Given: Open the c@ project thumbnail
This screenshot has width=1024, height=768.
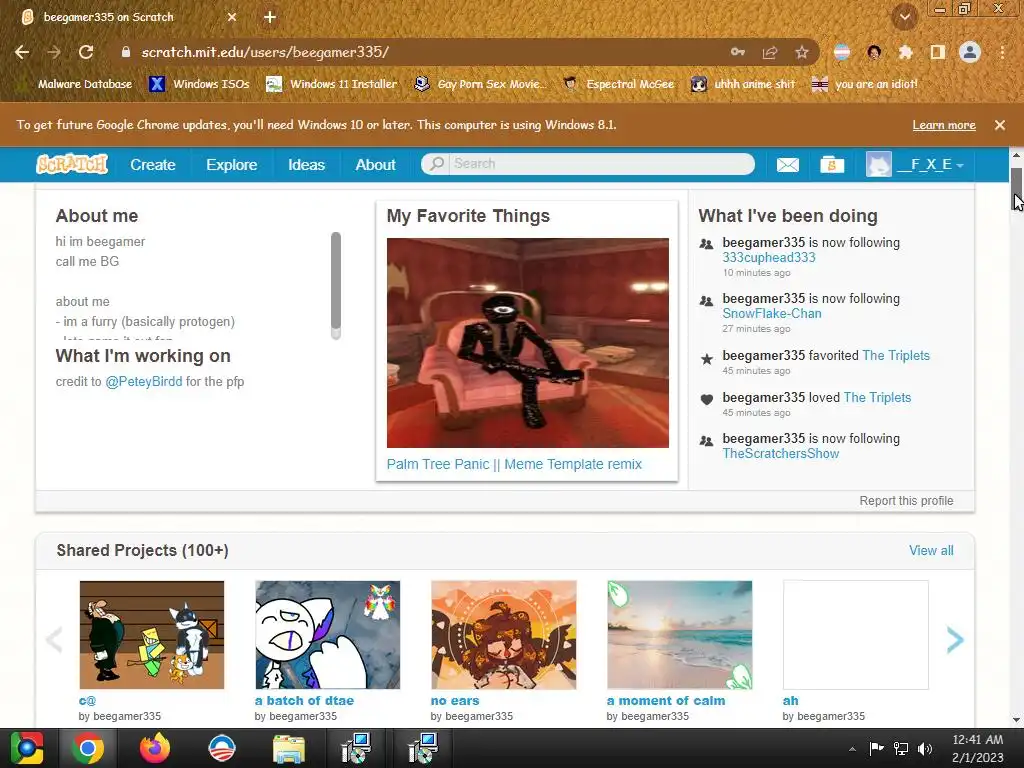Looking at the screenshot, I should coord(152,635).
